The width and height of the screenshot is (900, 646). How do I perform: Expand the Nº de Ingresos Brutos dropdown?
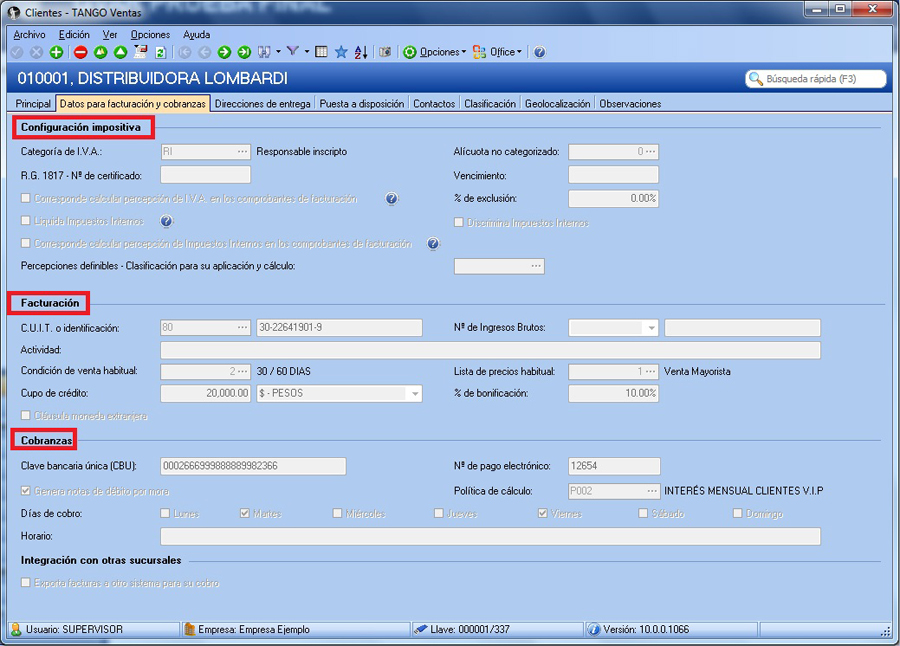pos(651,328)
